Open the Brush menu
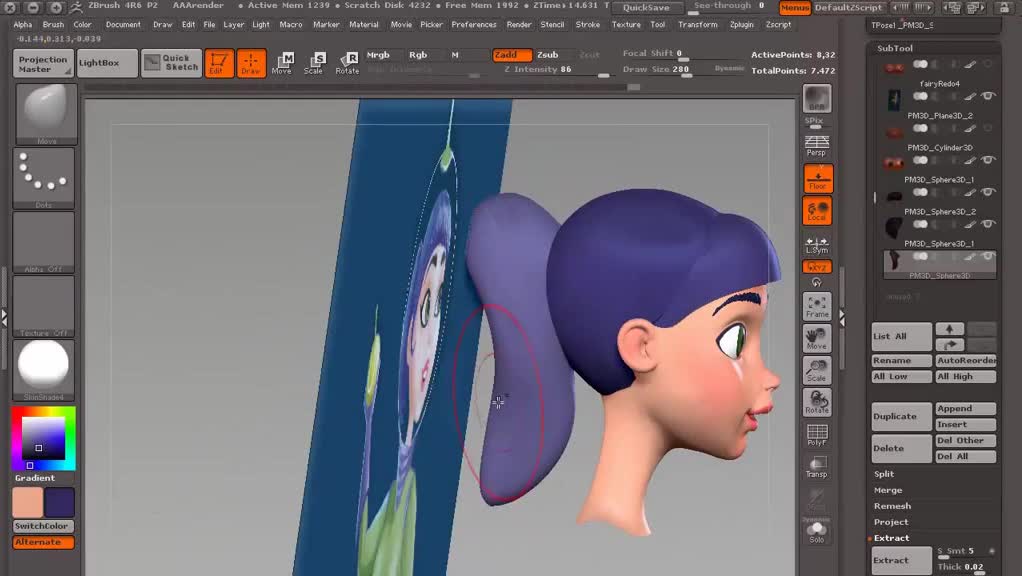The width and height of the screenshot is (1022, 576). tap(53, 25)
